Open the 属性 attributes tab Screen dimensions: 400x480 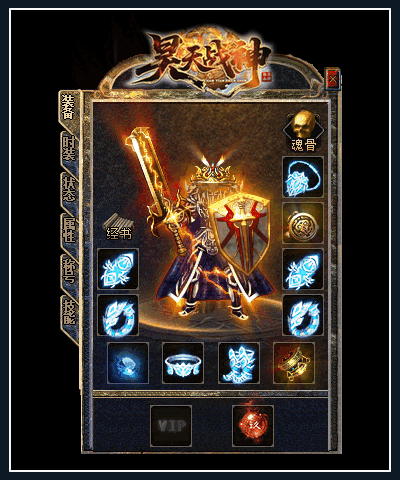(69, 231)
